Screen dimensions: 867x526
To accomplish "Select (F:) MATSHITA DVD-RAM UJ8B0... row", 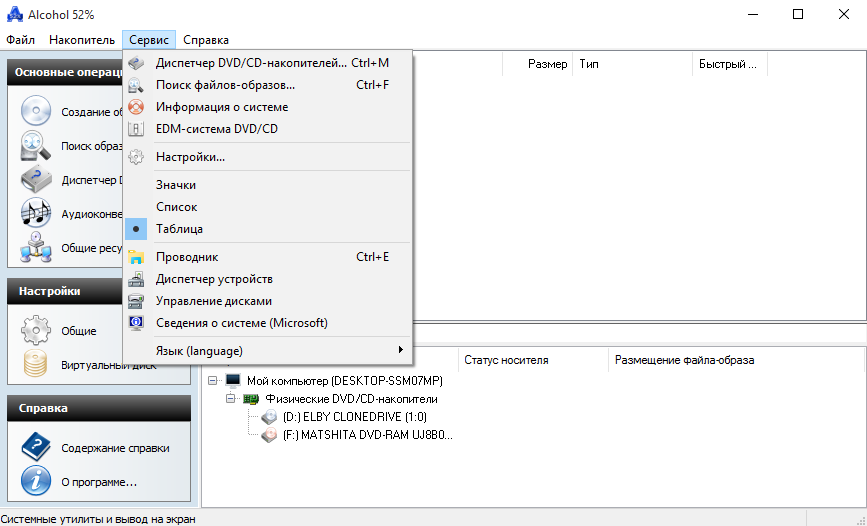I will pyautogui.click(x=367, y=435).
